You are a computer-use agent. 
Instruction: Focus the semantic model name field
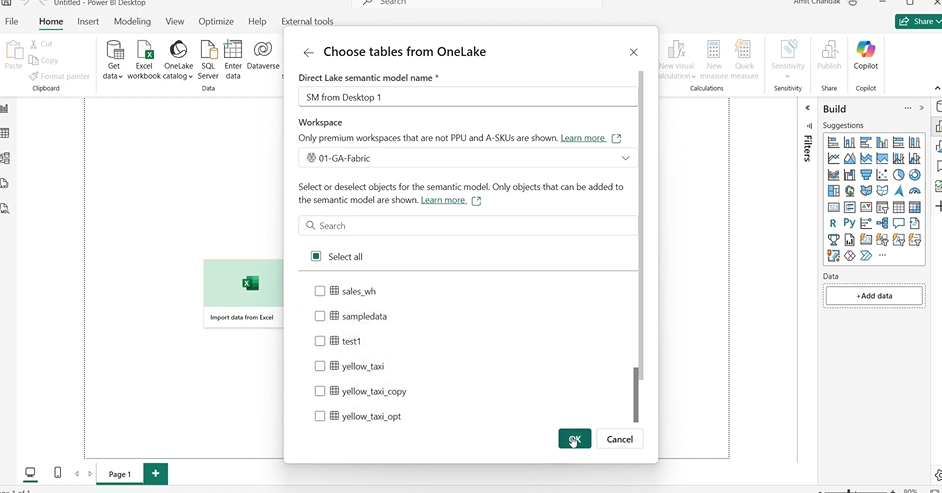[468, 97]
